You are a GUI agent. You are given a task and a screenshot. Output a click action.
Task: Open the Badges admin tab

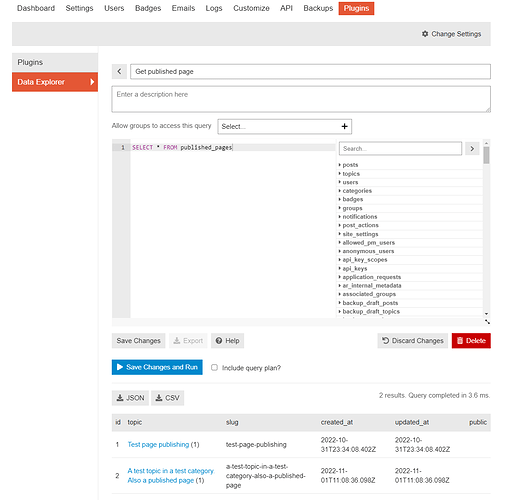point(148,8)
